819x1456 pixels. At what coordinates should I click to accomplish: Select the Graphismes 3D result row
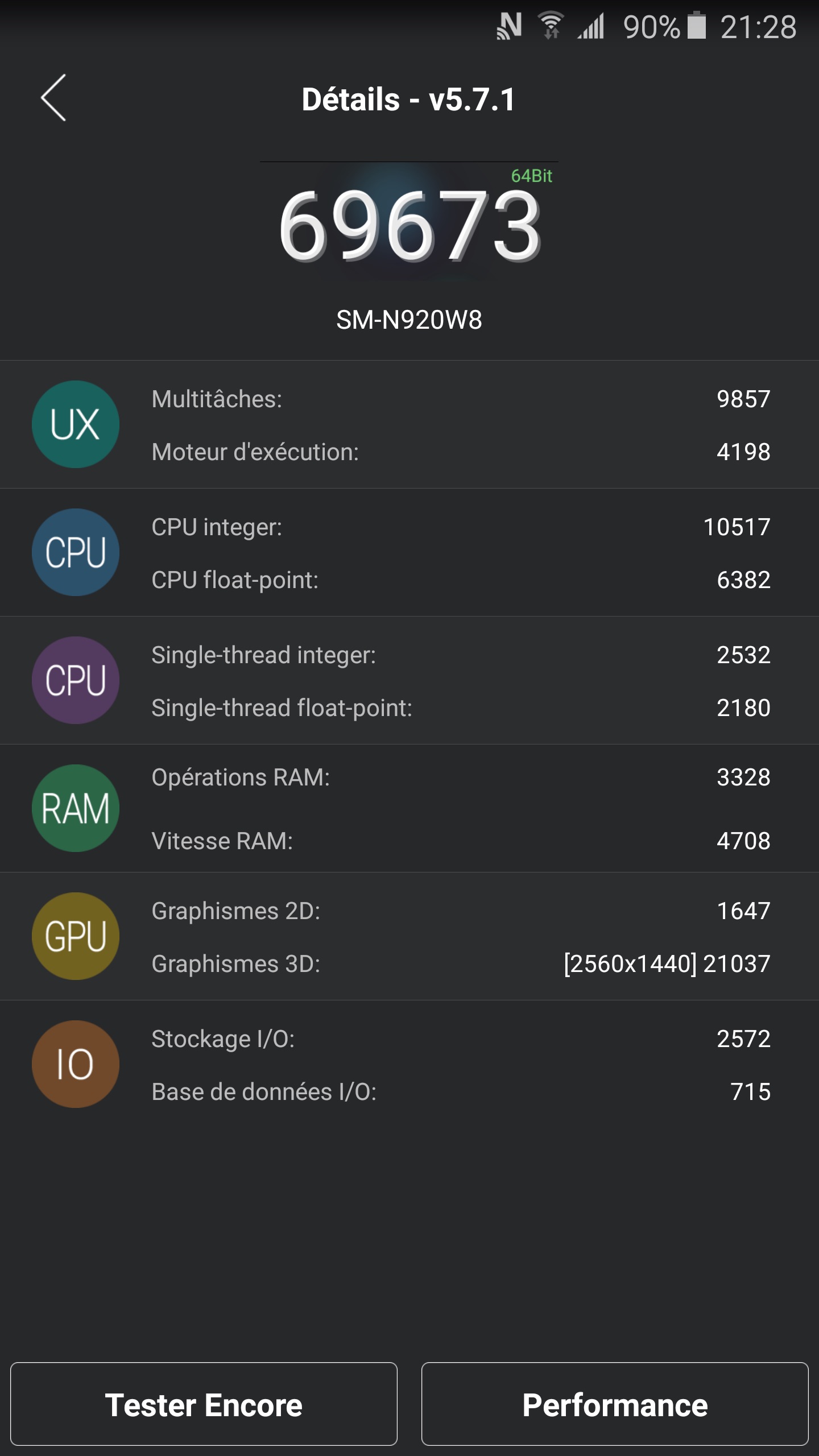(461, 964)
